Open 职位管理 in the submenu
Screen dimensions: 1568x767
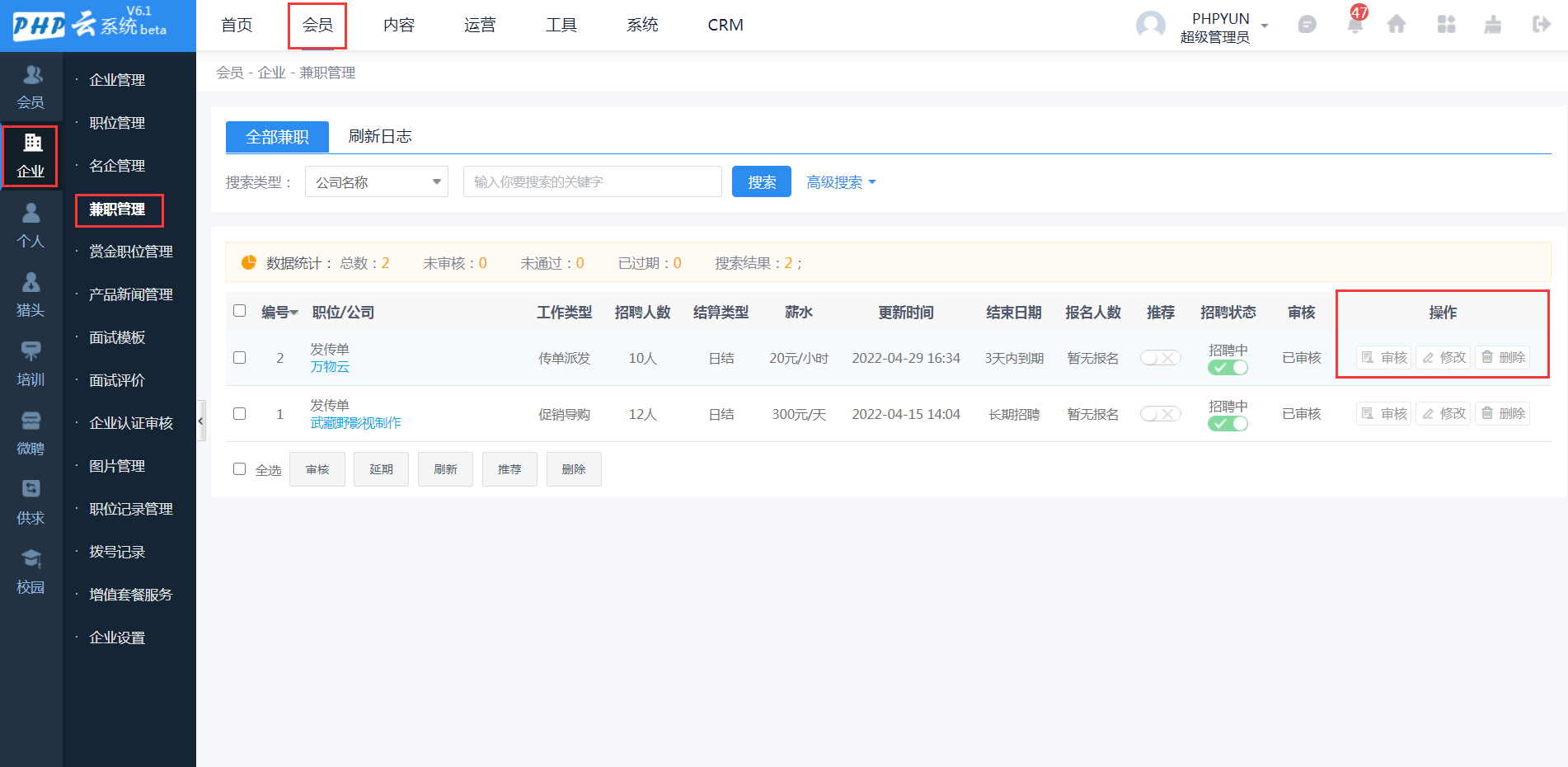117,123
